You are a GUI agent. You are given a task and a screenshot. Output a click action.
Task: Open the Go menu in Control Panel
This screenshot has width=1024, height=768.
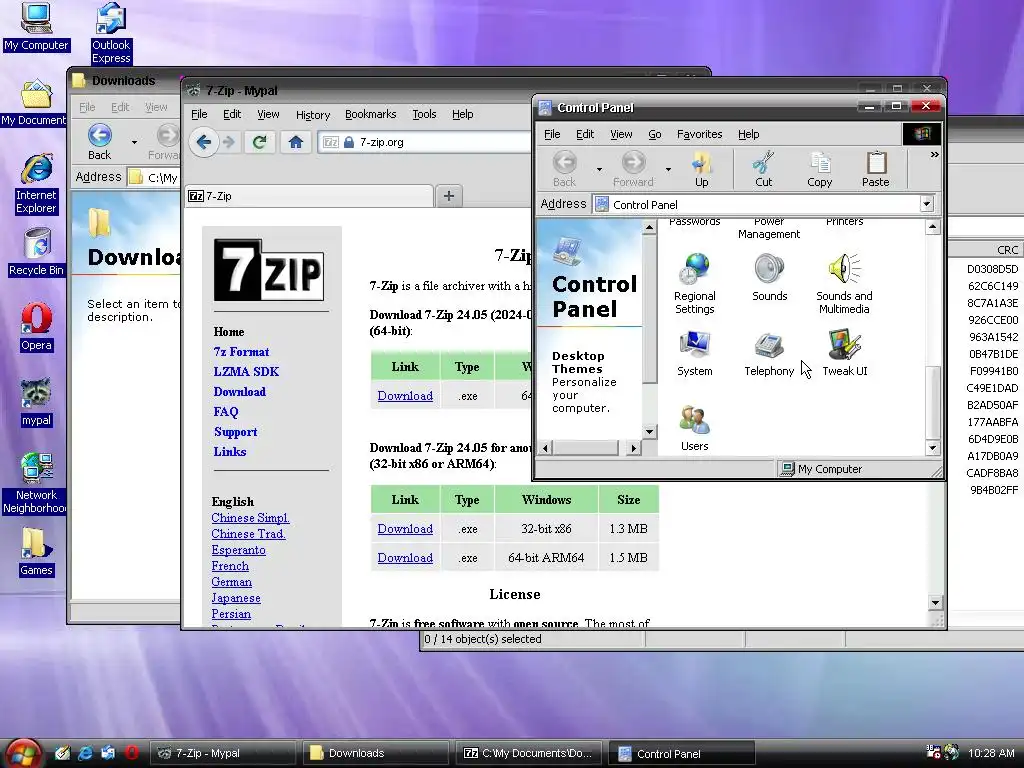coord(654,134)
